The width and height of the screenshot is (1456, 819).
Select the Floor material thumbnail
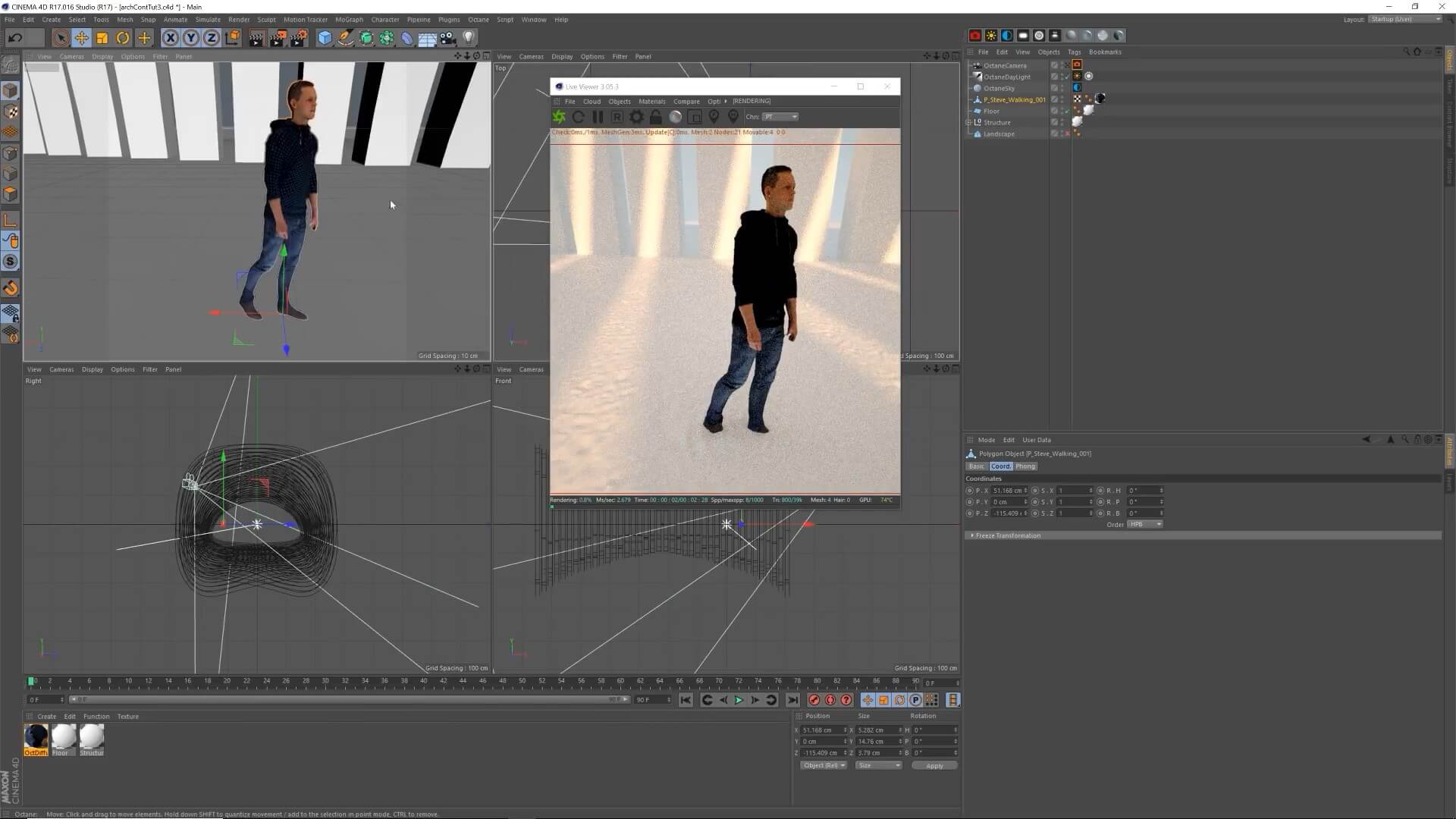coord(63,737)
